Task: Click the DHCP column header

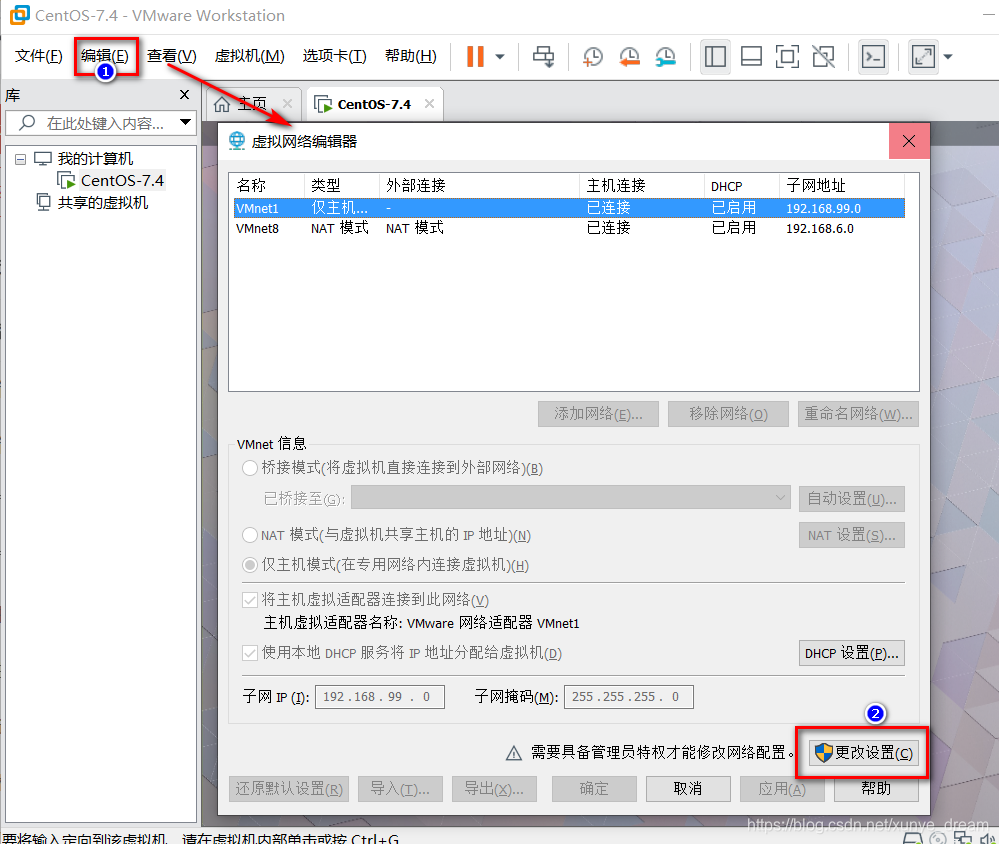Action: pos(742,185)
